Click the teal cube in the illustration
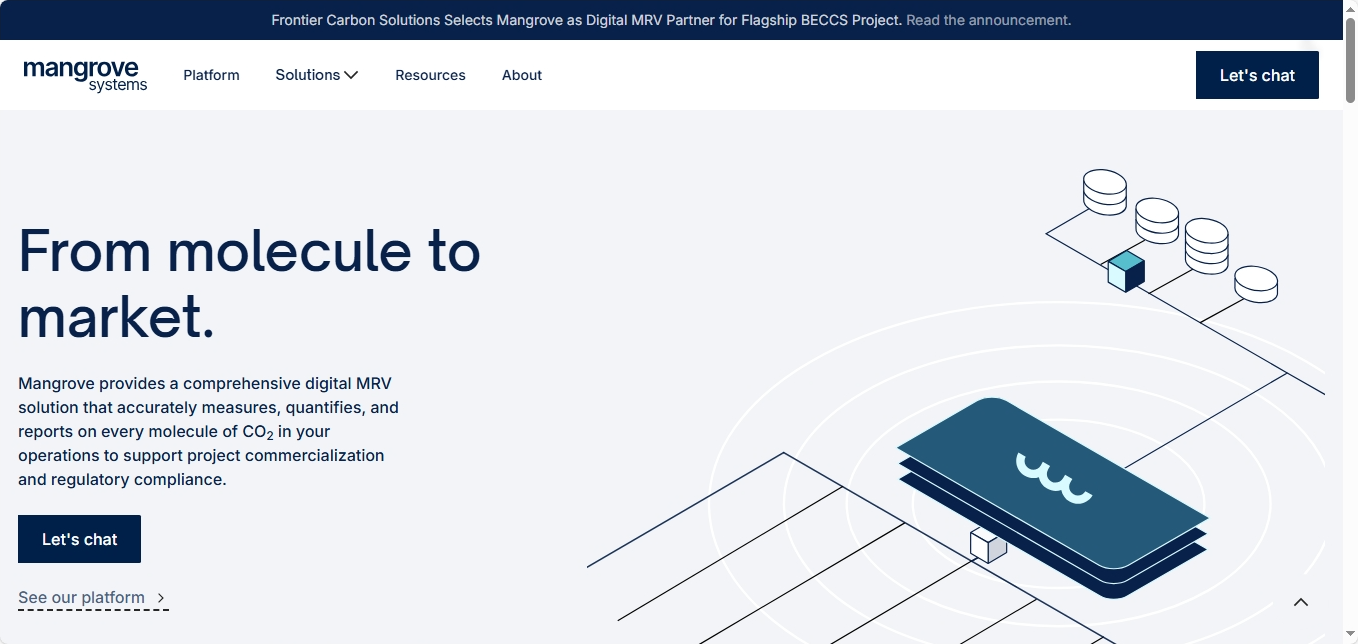1358x644 pixels. 1126,271
